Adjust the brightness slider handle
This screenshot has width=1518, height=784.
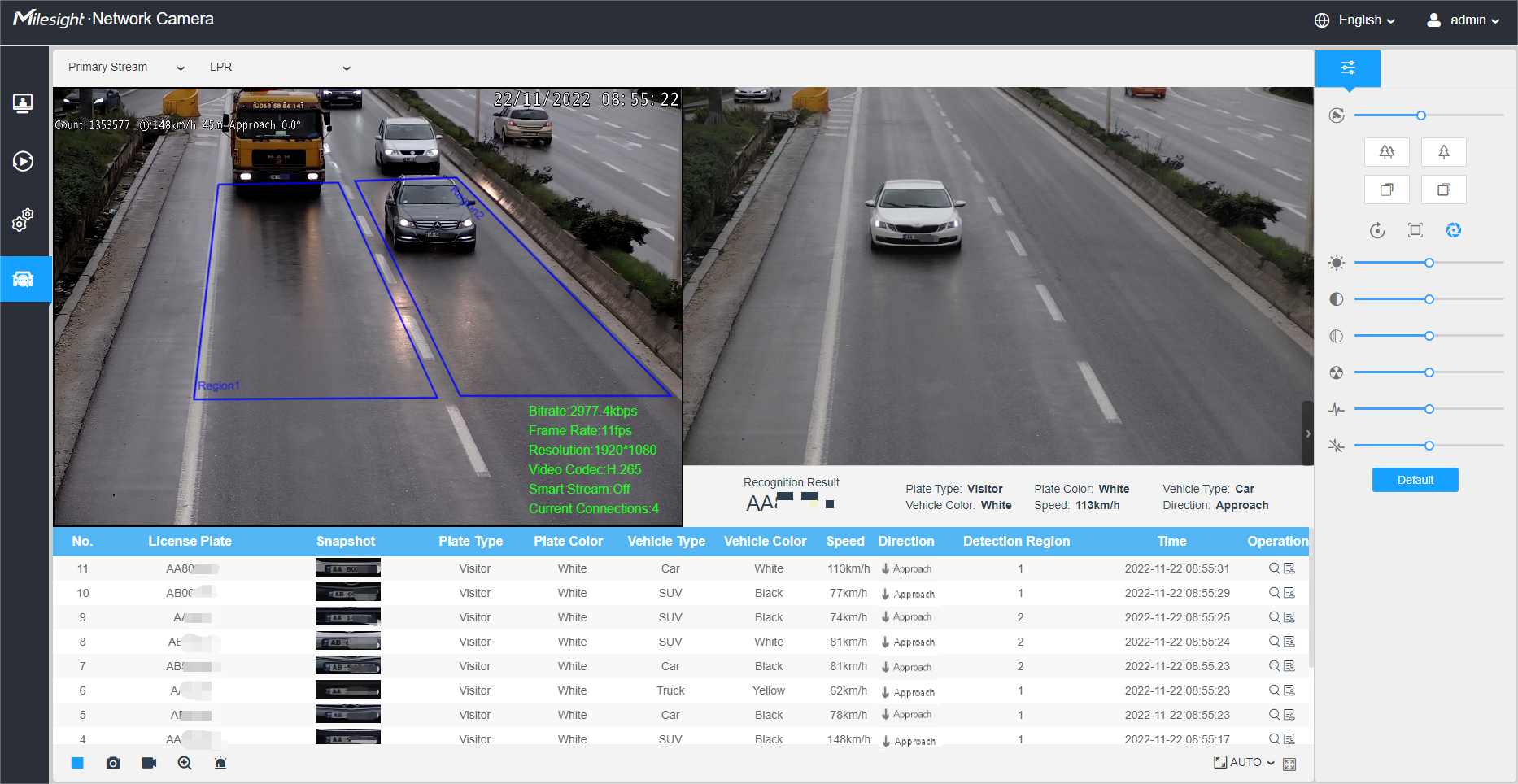point(1429,263)
